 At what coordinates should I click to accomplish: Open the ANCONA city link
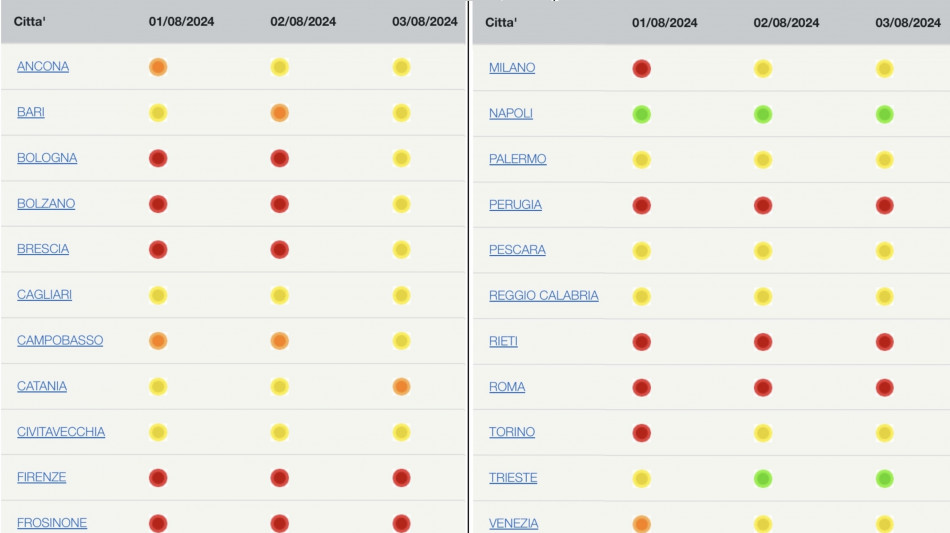tap(43, 67)
